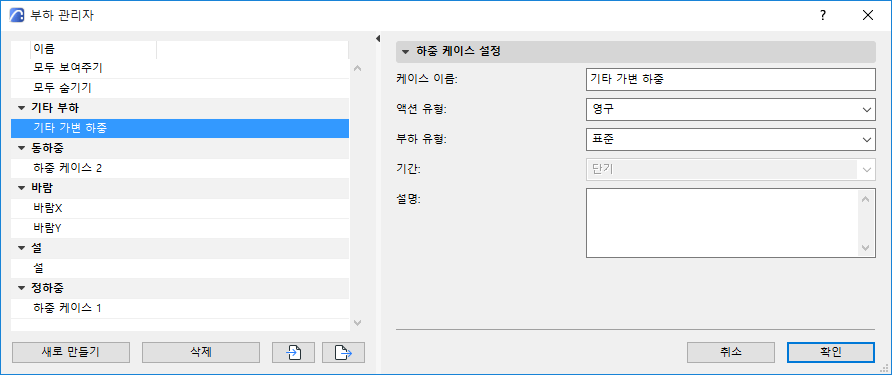Click the 취소 button
The image size is (892, 375).
730,352
